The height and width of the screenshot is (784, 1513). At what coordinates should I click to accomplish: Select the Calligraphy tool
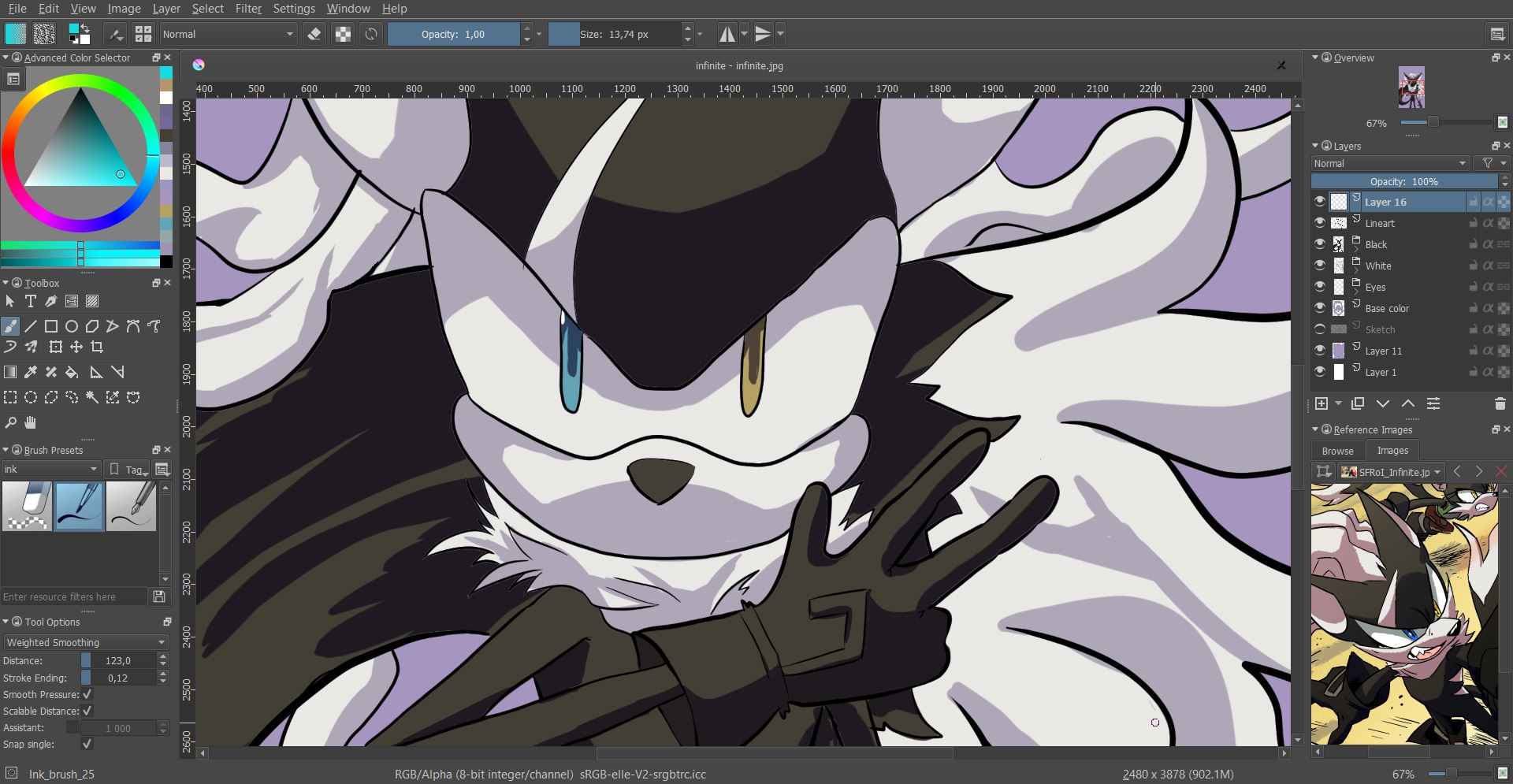click(x=51, y=301)
